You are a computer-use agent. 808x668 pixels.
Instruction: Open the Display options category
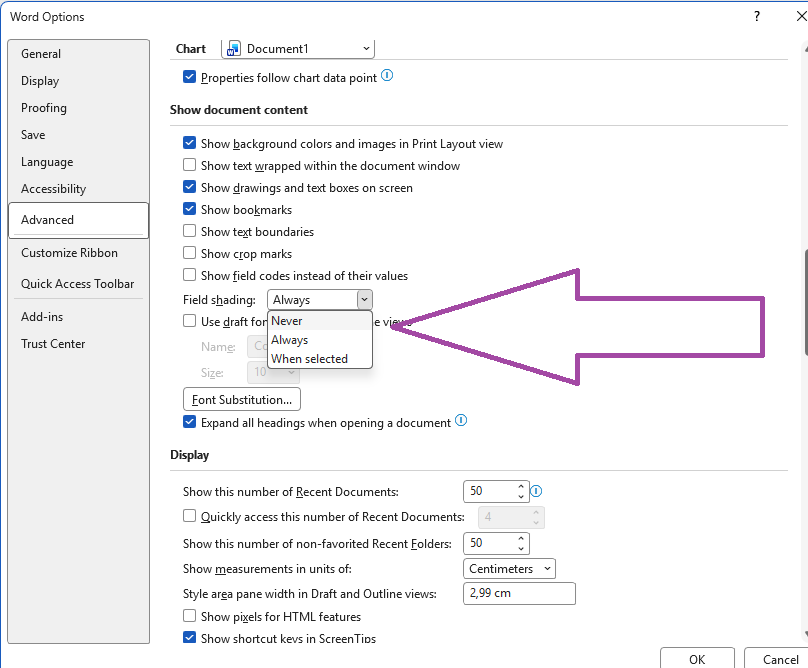(x=78, y=81)
